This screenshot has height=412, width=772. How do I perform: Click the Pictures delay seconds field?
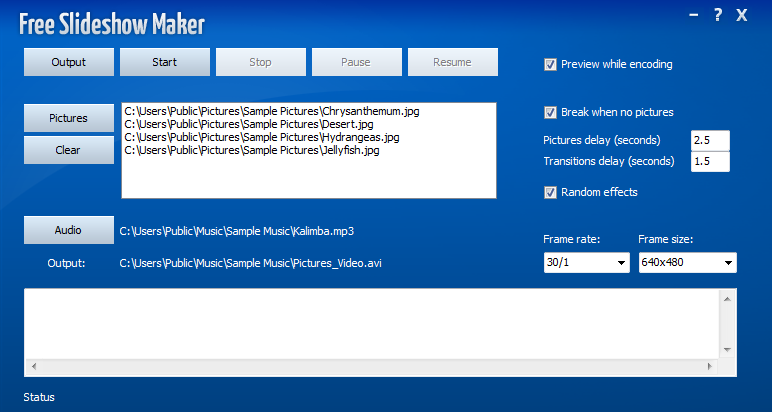click(x=710, y=140)
